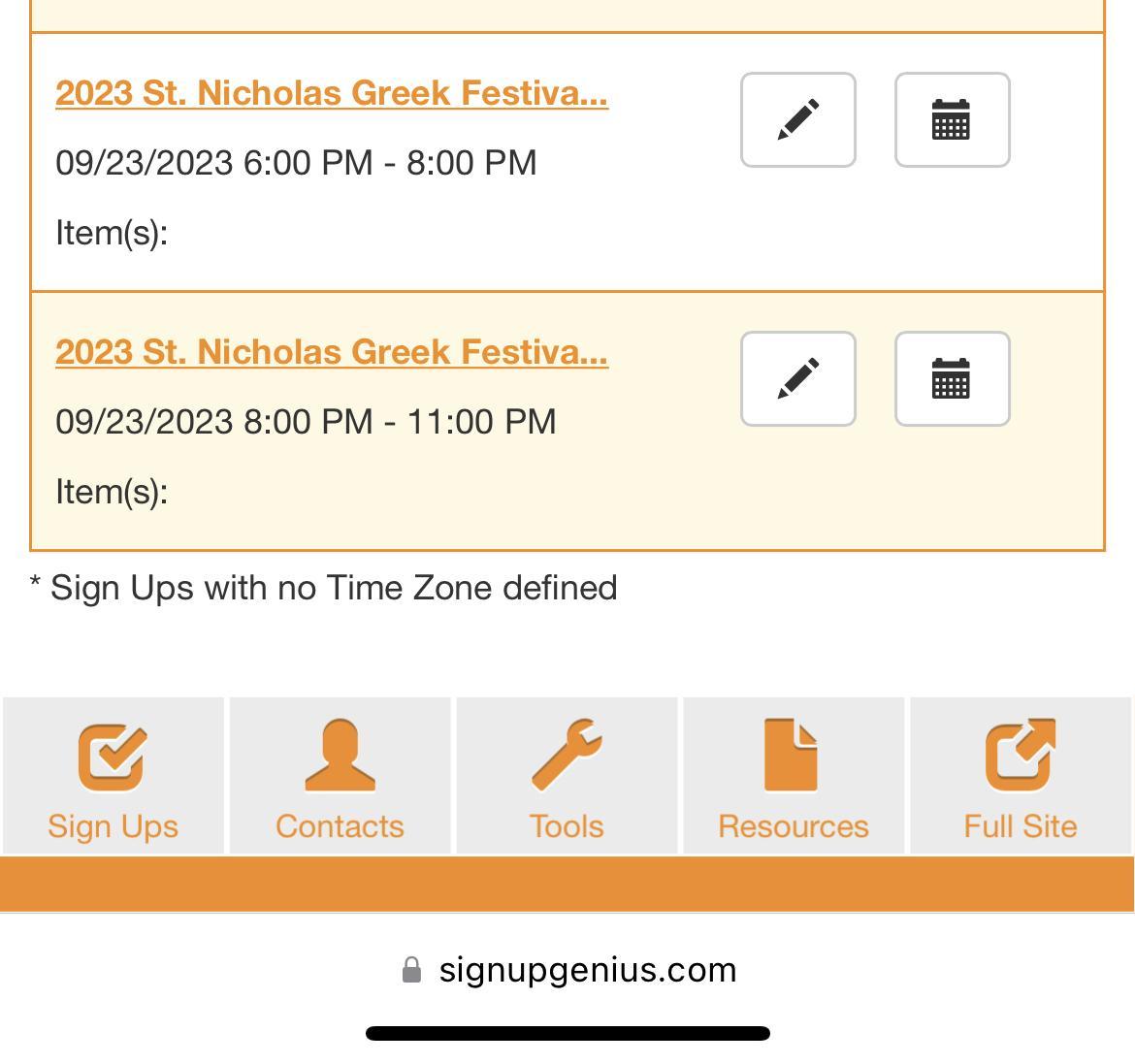The height and width of the screenshot is (1064, 1135).
Task: Open the Greek Festival link for 8:00 PM
Action: [x=332, y=352]
